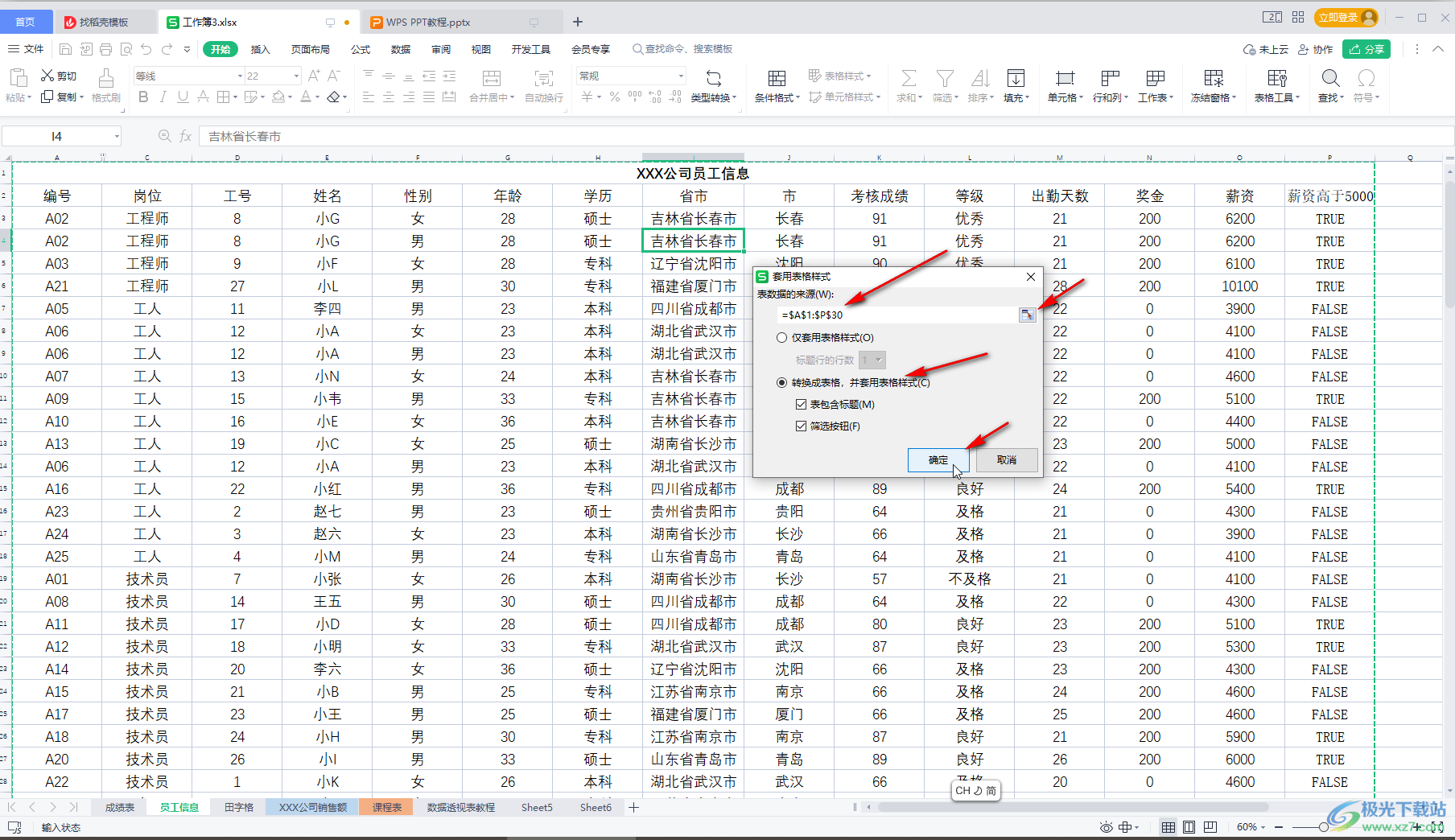Click the Format Painter brush icon
The image size is (1455, 840).
[x=105, y=78]
